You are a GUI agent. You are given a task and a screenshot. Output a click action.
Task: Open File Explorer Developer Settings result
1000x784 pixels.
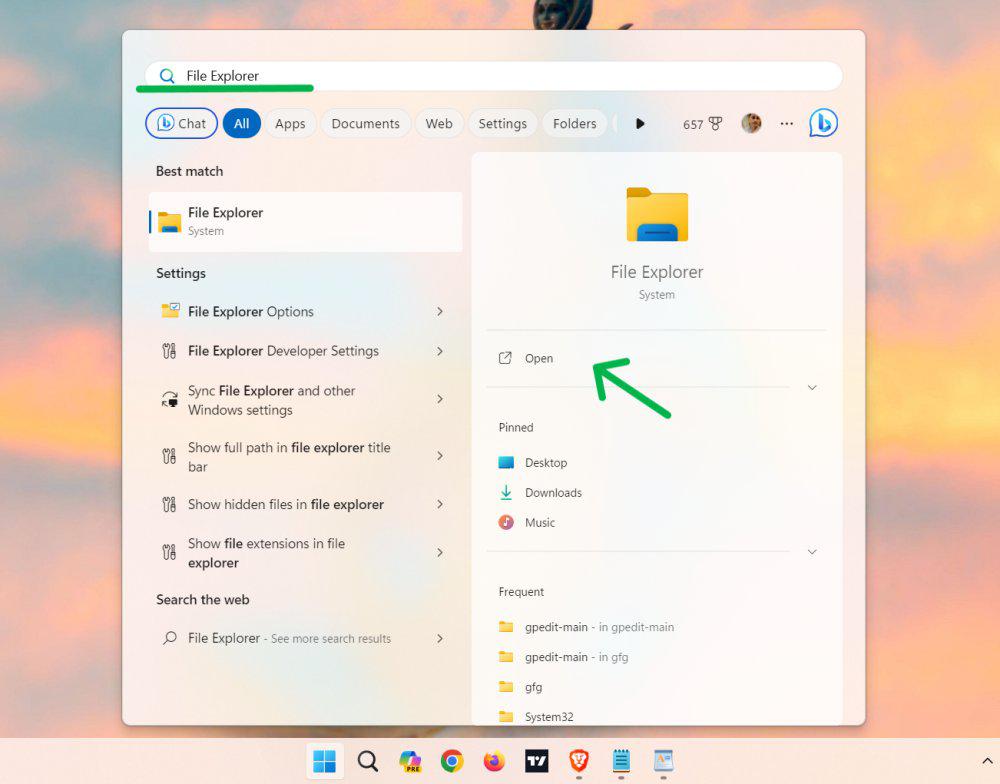305,351
